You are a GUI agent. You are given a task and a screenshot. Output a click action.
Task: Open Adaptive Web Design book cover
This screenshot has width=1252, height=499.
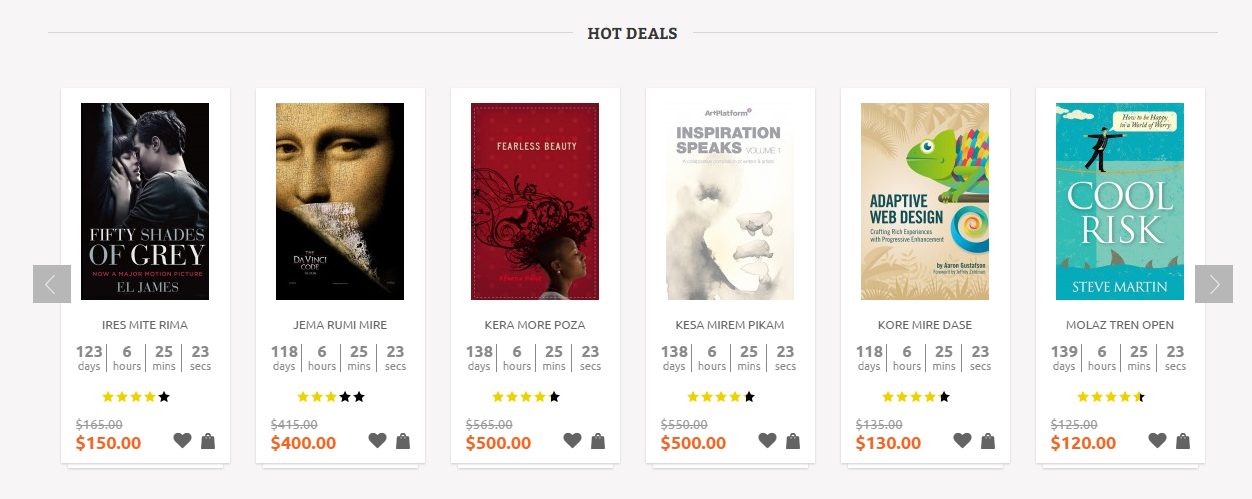[925, 201]
